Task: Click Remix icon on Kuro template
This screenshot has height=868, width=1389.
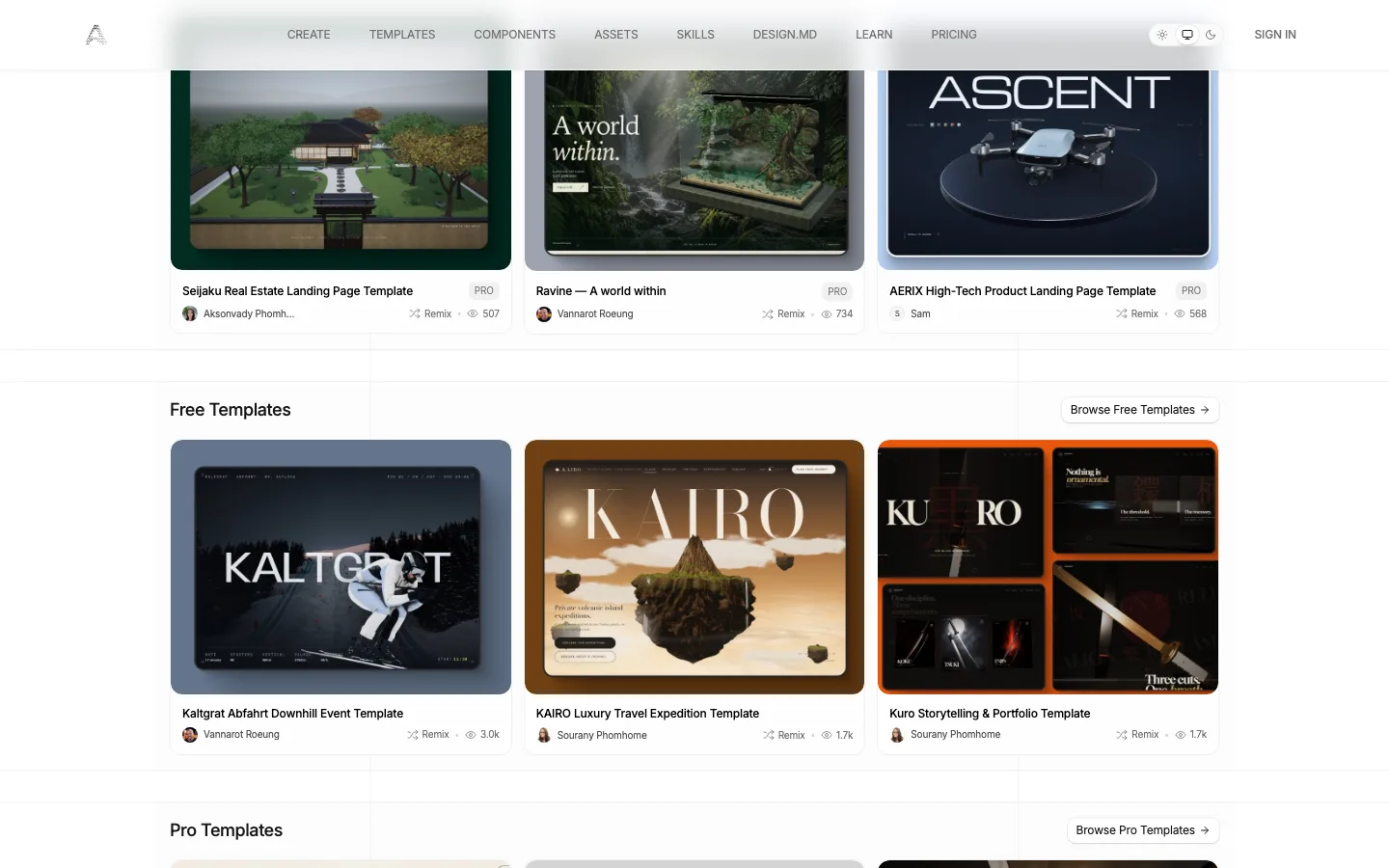Action: click(x=1122, y=735)
